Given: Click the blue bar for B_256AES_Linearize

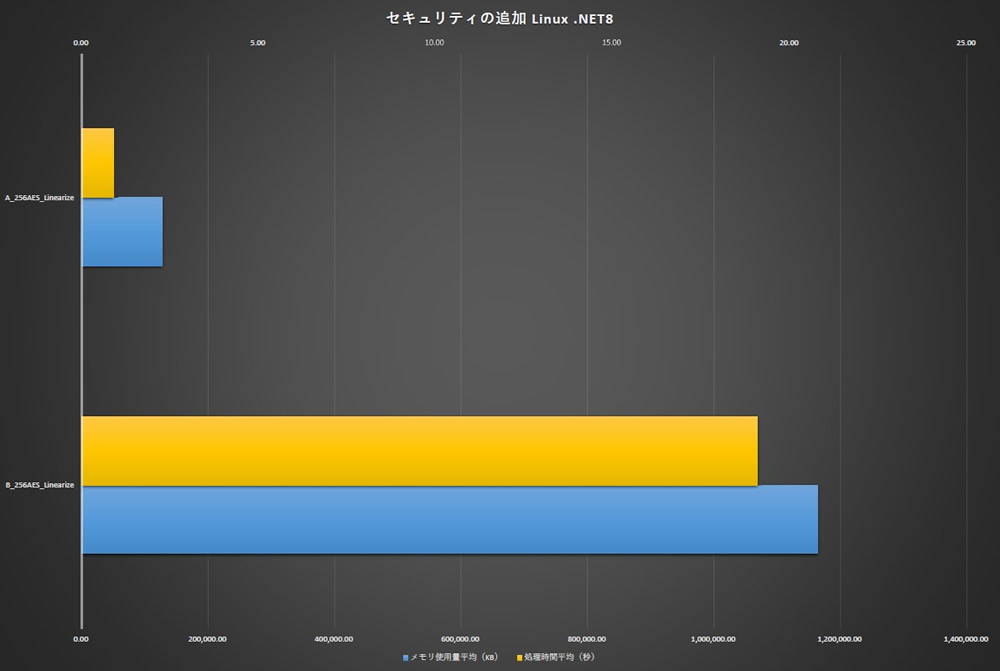Looking at the screenshot, I should click(x=449, y=519).
